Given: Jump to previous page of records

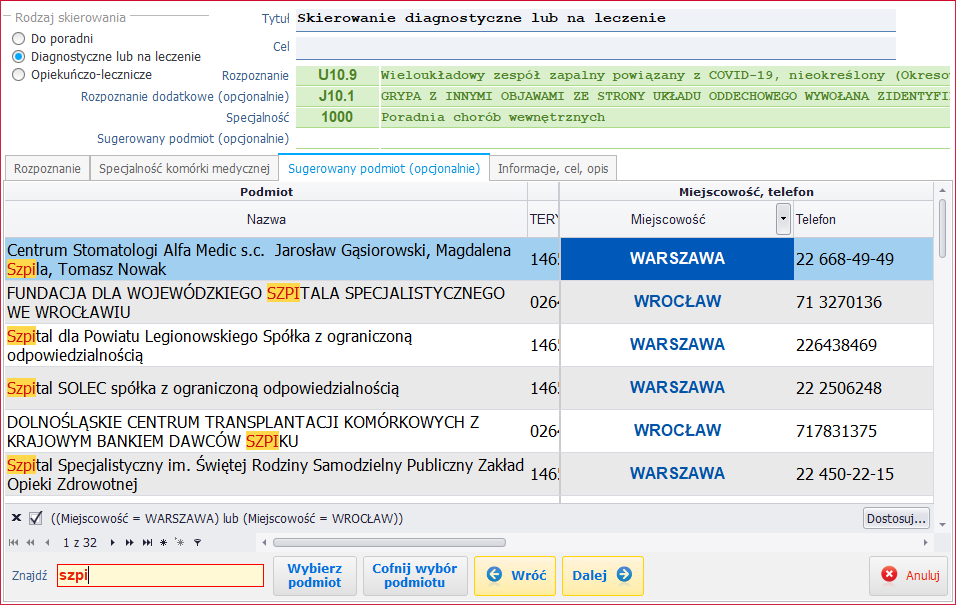Looking at the screenshot, I should (30, 543).
